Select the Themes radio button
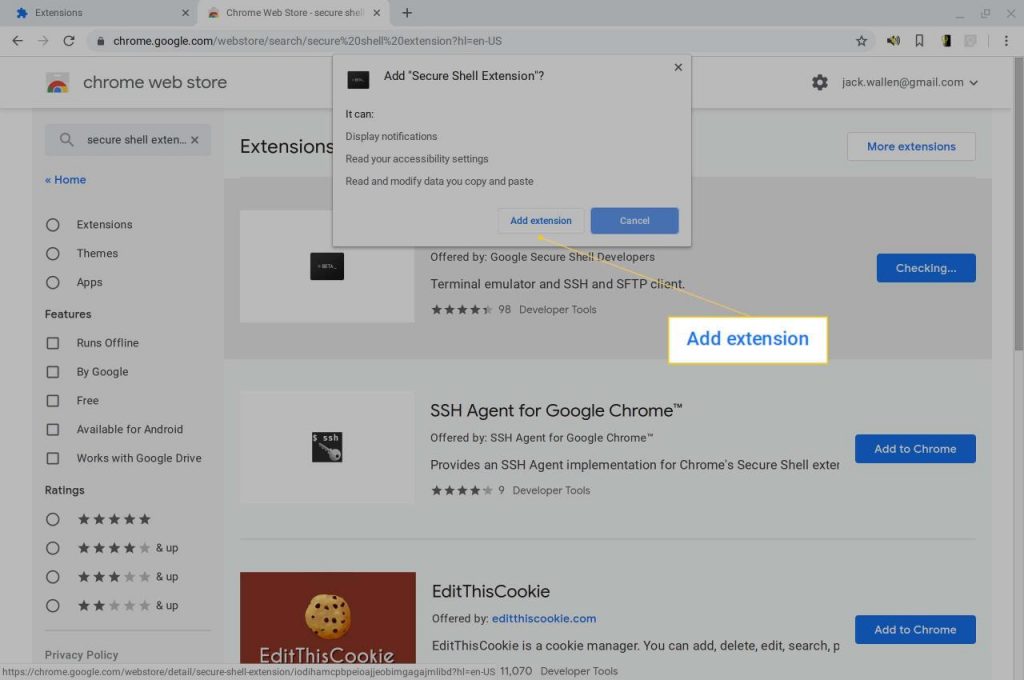 click(x=53, y=253)
